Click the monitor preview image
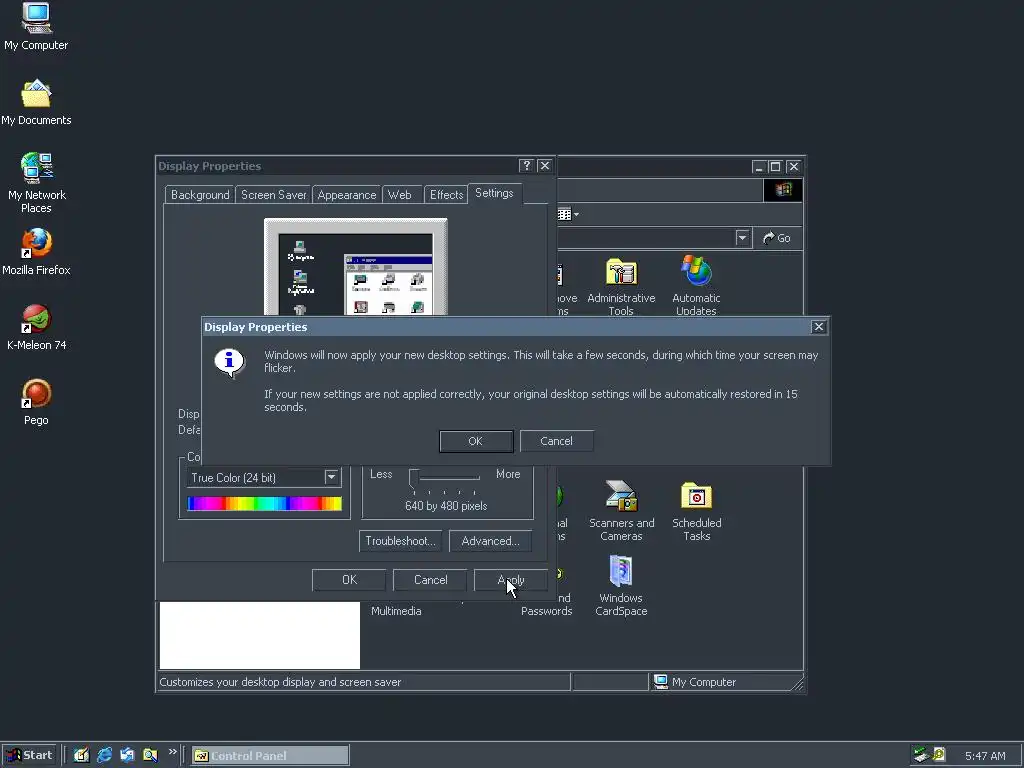The height and width of the screenshot is (768, 1024). pyautogui.click(x=355, y=267)
